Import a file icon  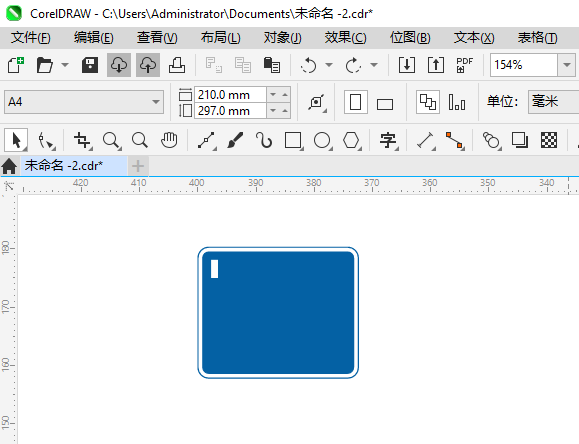pos(407,65)
